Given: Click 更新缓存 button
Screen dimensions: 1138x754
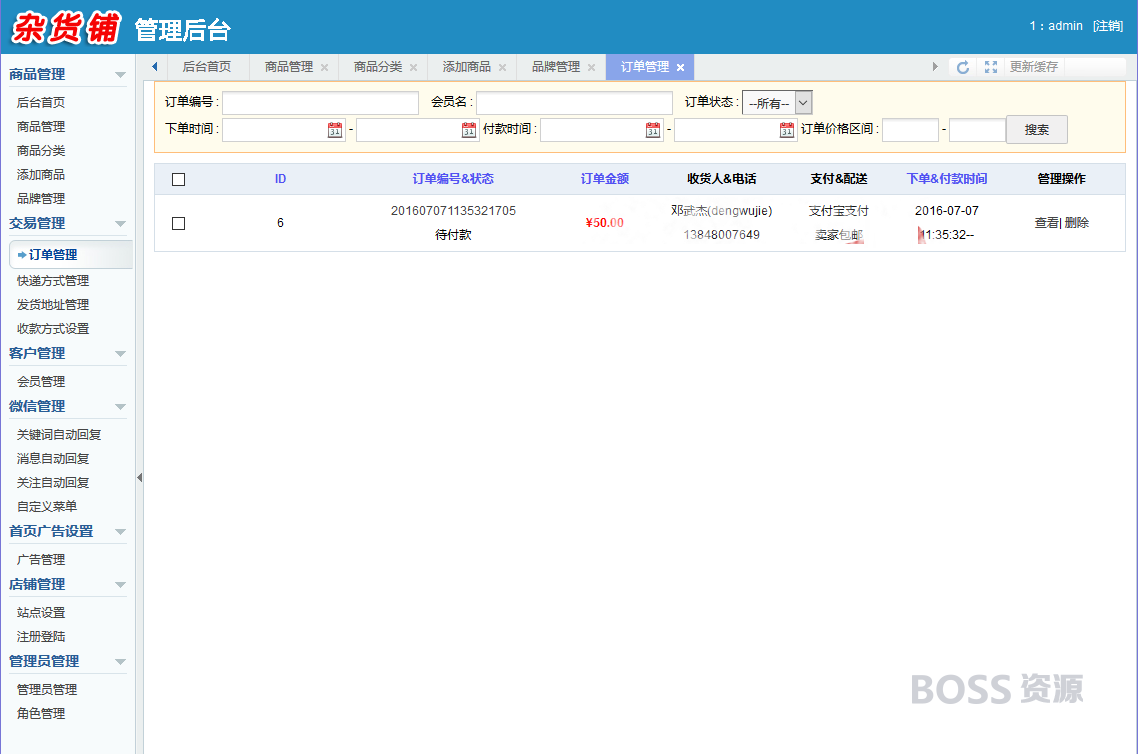Looking at the screenshot, I should click(1034, 67).
